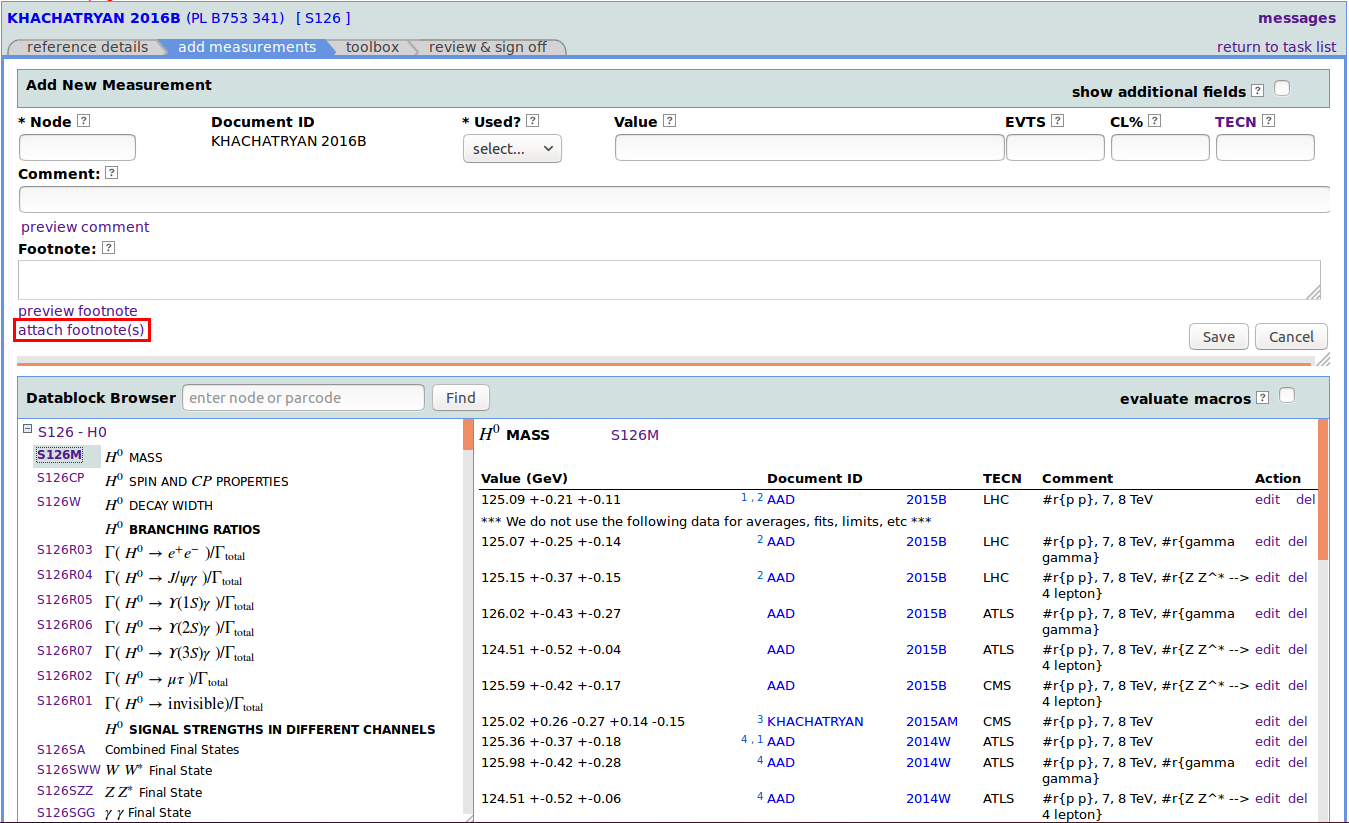Viewport: 1349px width, 823px height.
Task: Select S126SWW final state node
Action: coord(67,770)
